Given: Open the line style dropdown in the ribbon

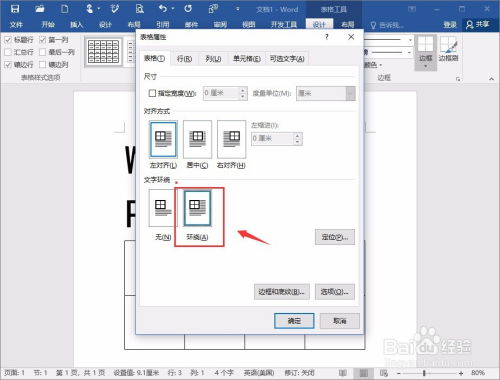Looking at the screenshot, I should click(x=410, y=40).
